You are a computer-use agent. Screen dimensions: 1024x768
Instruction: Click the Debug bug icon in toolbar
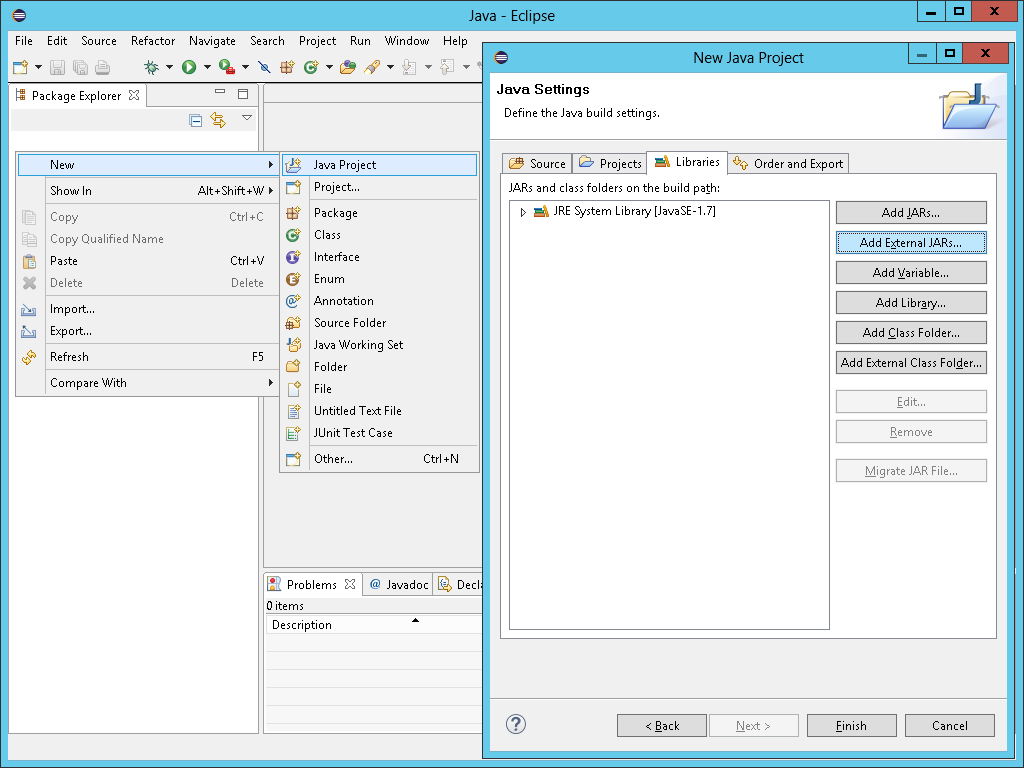tap(151, 67)
